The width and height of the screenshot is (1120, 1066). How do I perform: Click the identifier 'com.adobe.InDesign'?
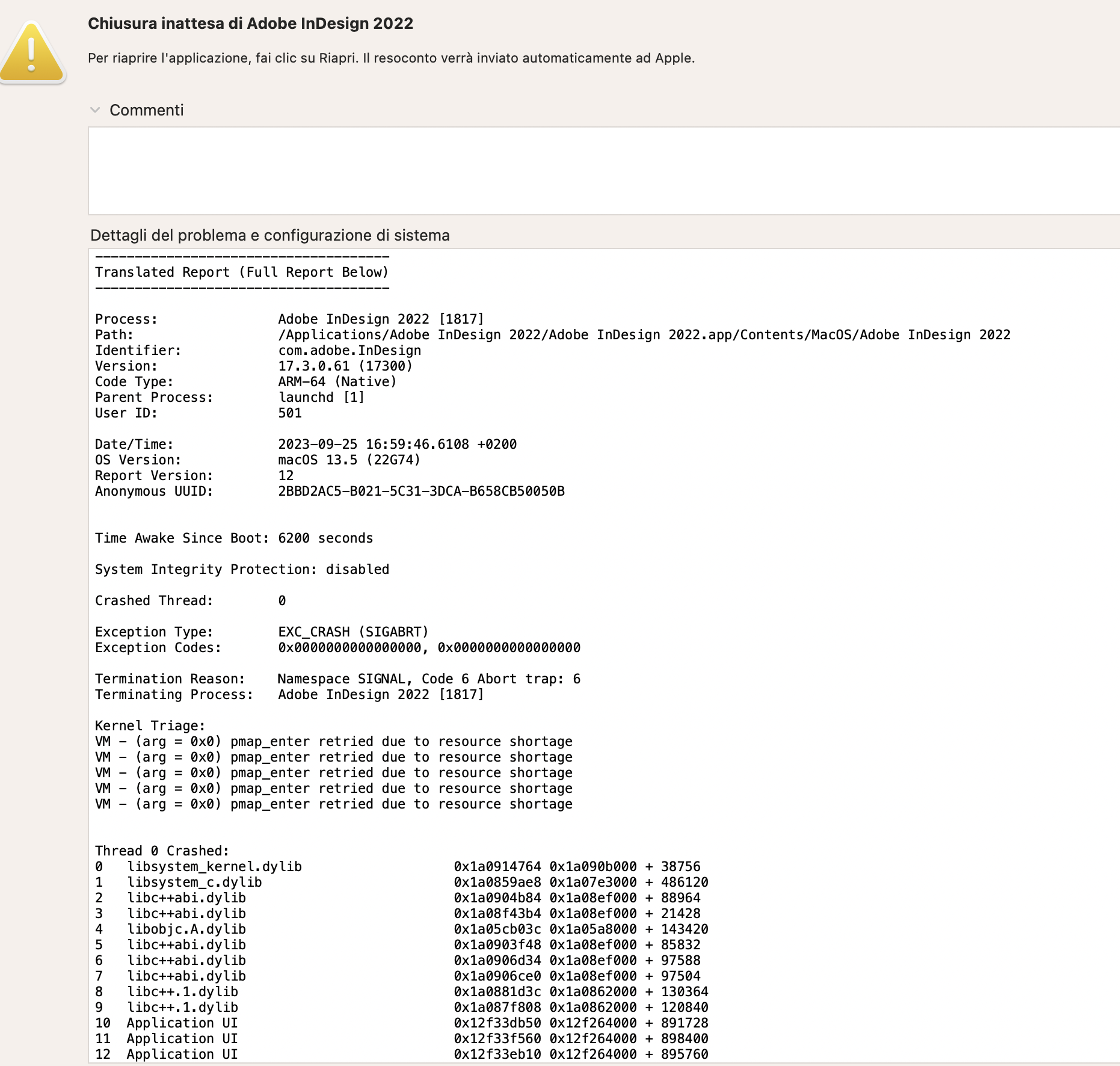pyautogui.click(x=349, y=350)
